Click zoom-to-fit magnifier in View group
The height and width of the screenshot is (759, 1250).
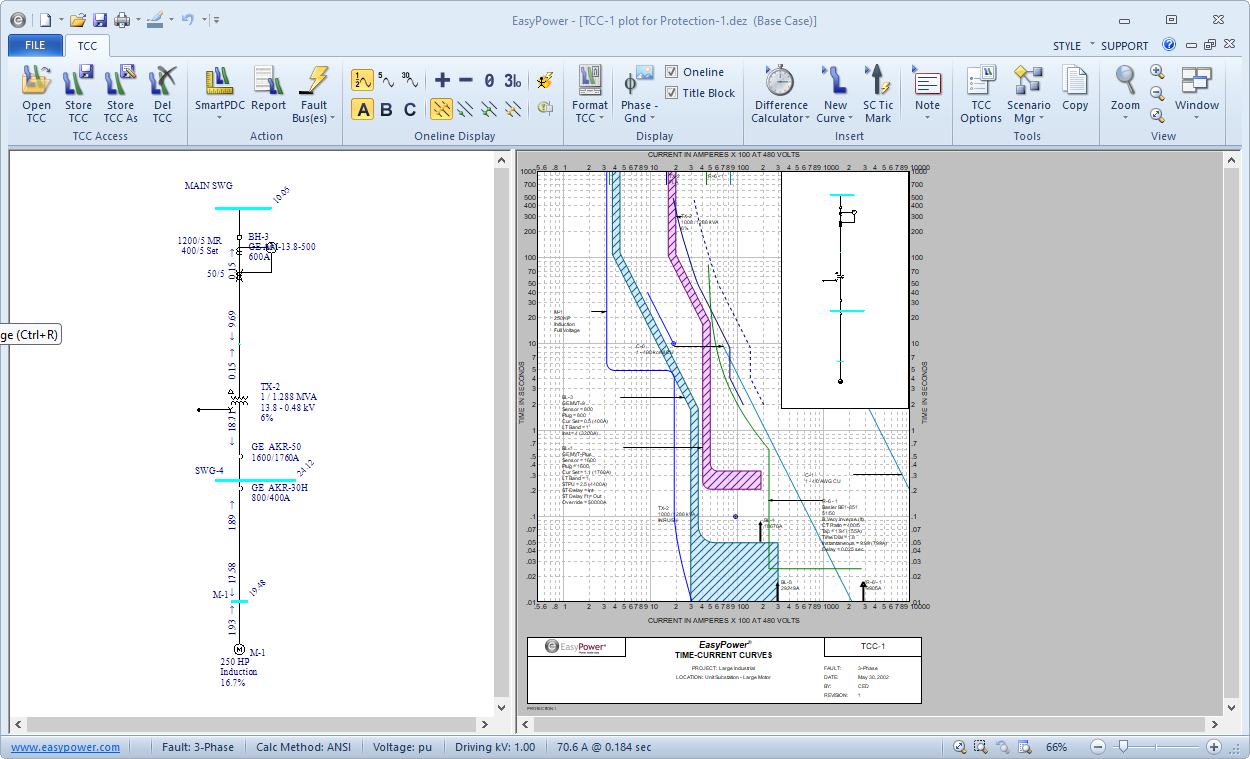(x=1157, y=115)
